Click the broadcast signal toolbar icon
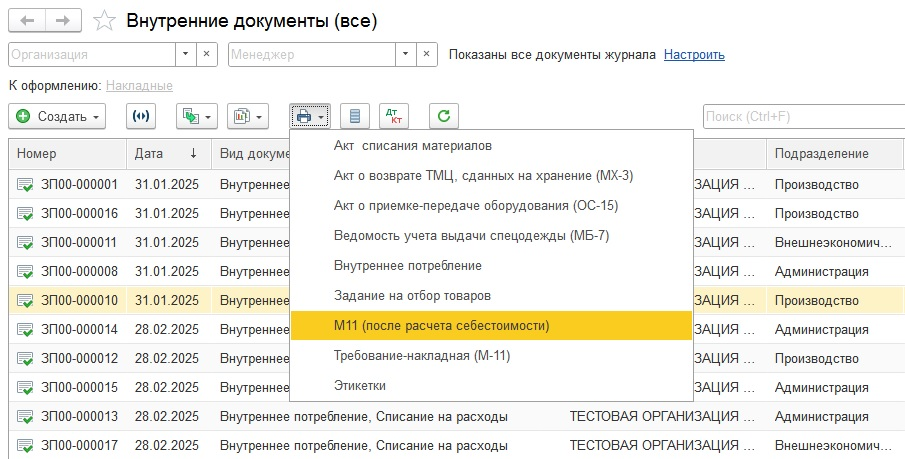 pos(141,117)
